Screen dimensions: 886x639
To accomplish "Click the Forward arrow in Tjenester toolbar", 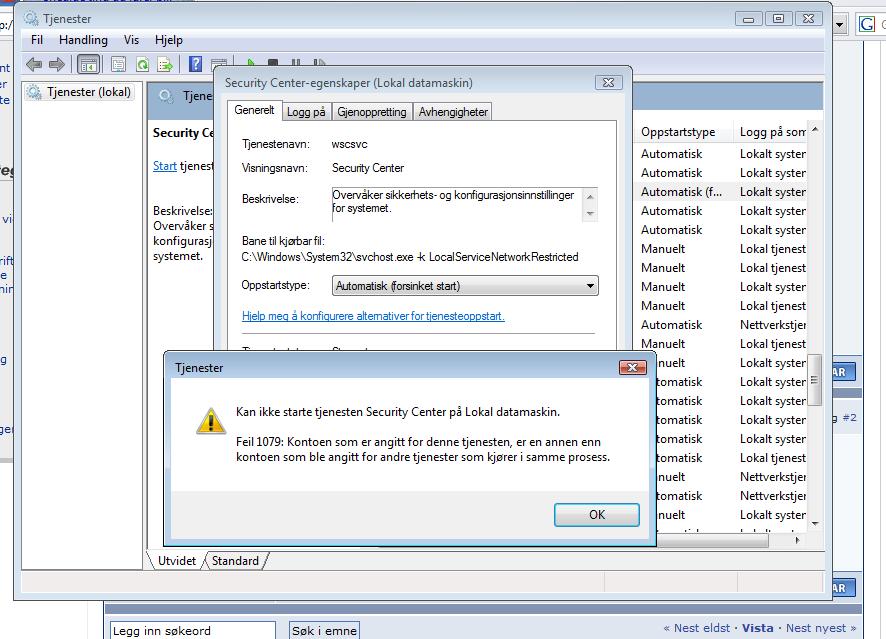I will (57, 65).
